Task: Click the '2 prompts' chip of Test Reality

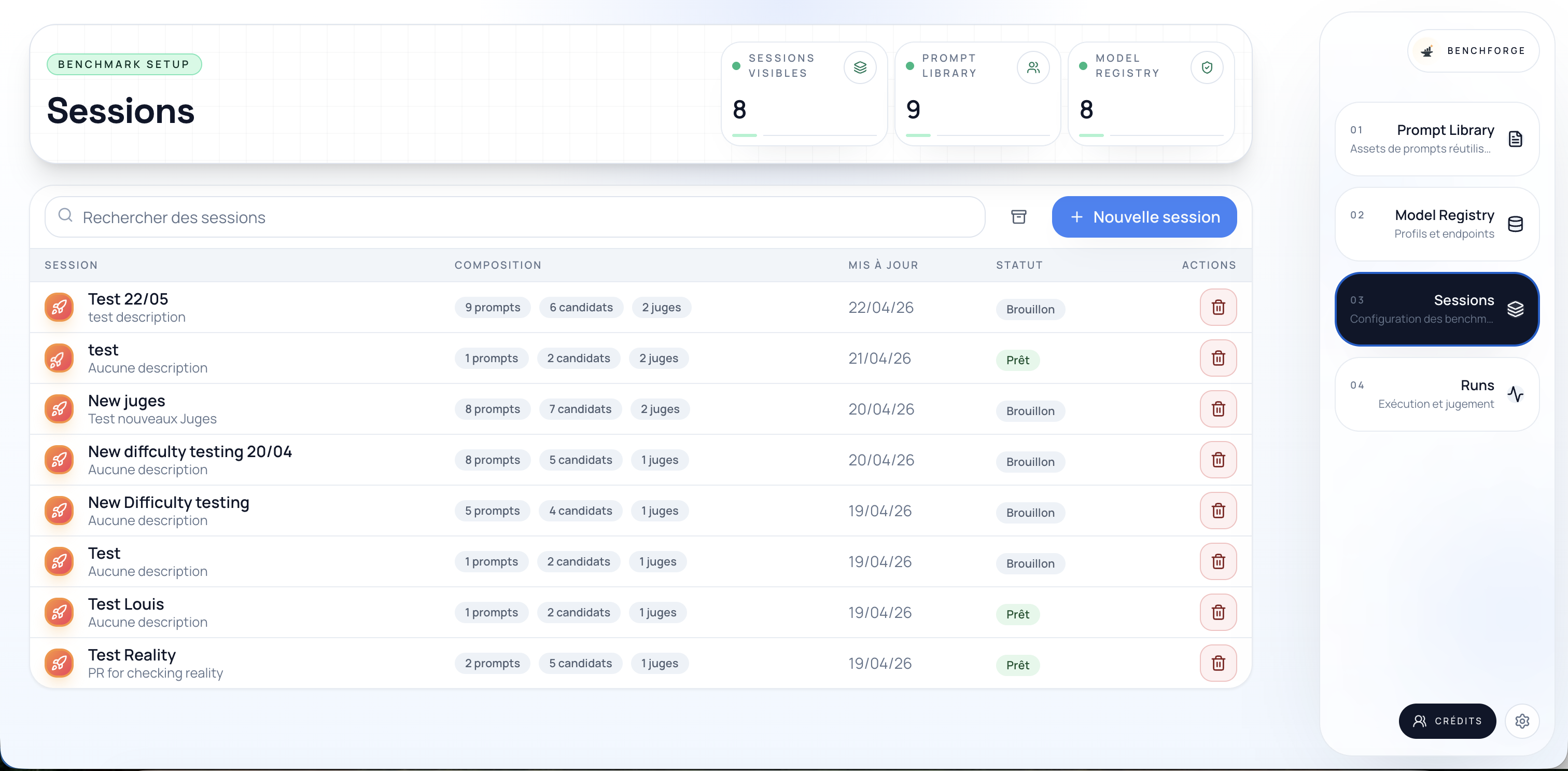Action: (x=493, y=663)
